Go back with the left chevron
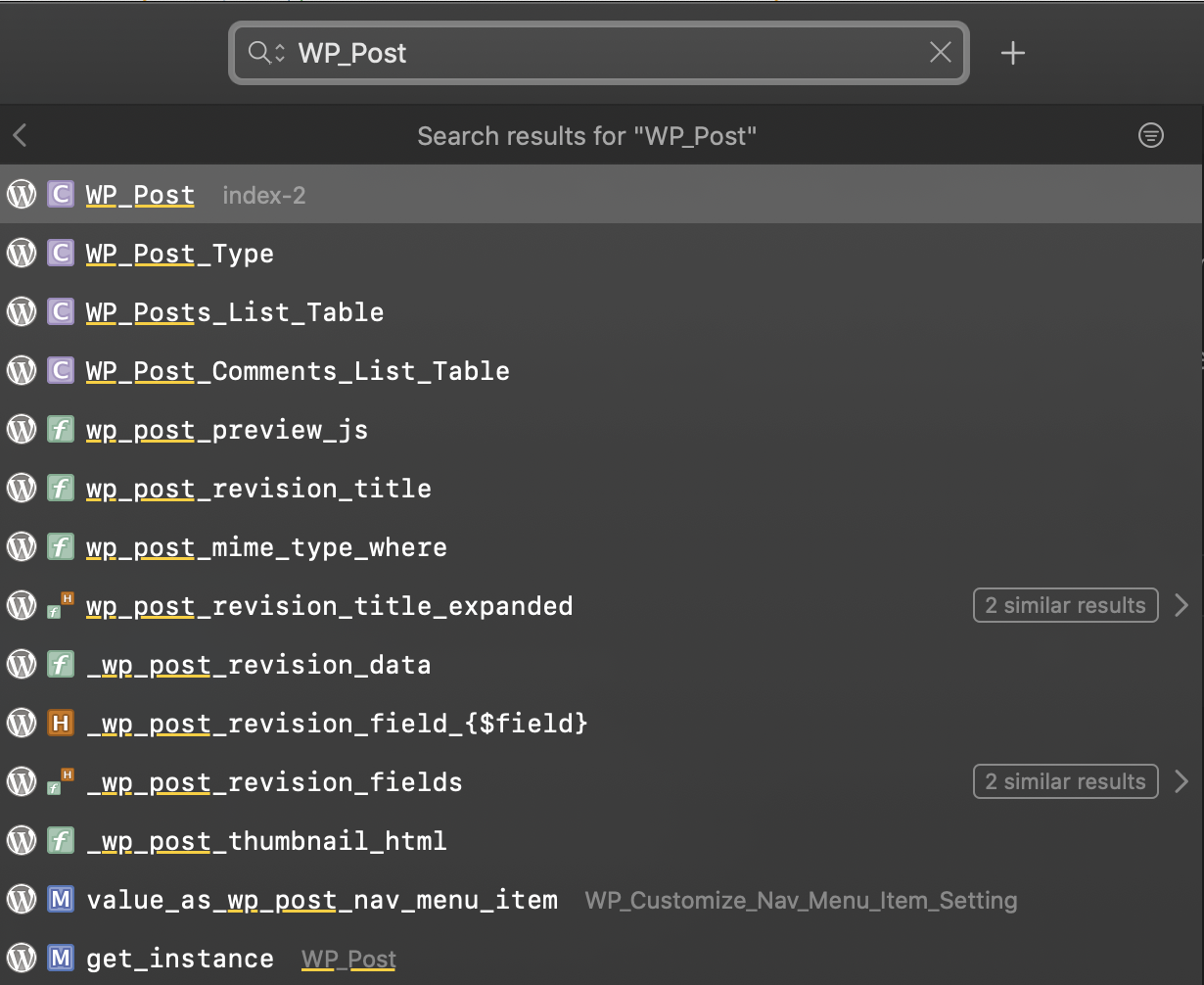 coord(20,135)
